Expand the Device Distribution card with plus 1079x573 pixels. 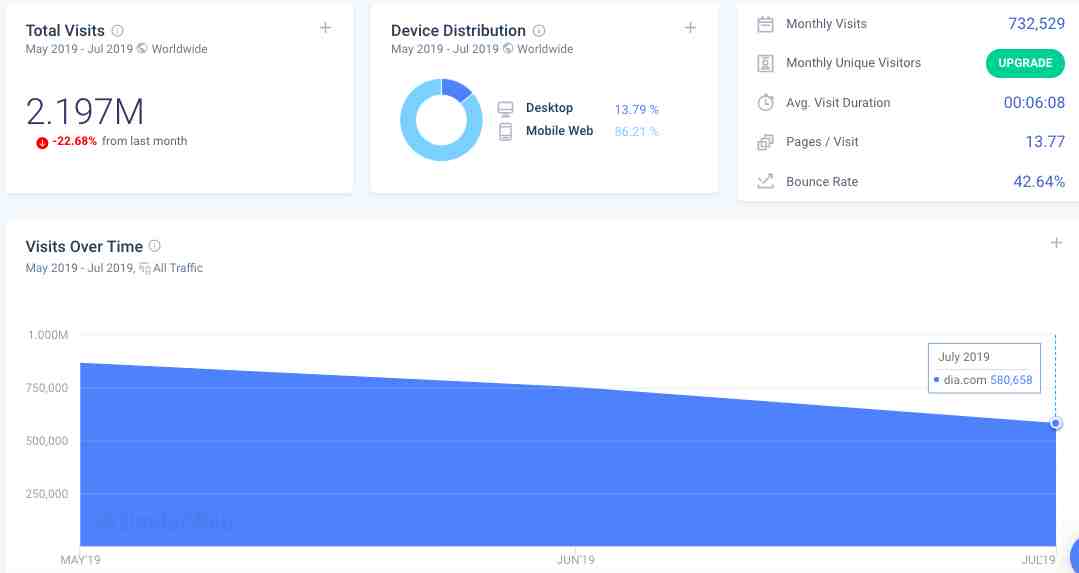click(690, 28)
